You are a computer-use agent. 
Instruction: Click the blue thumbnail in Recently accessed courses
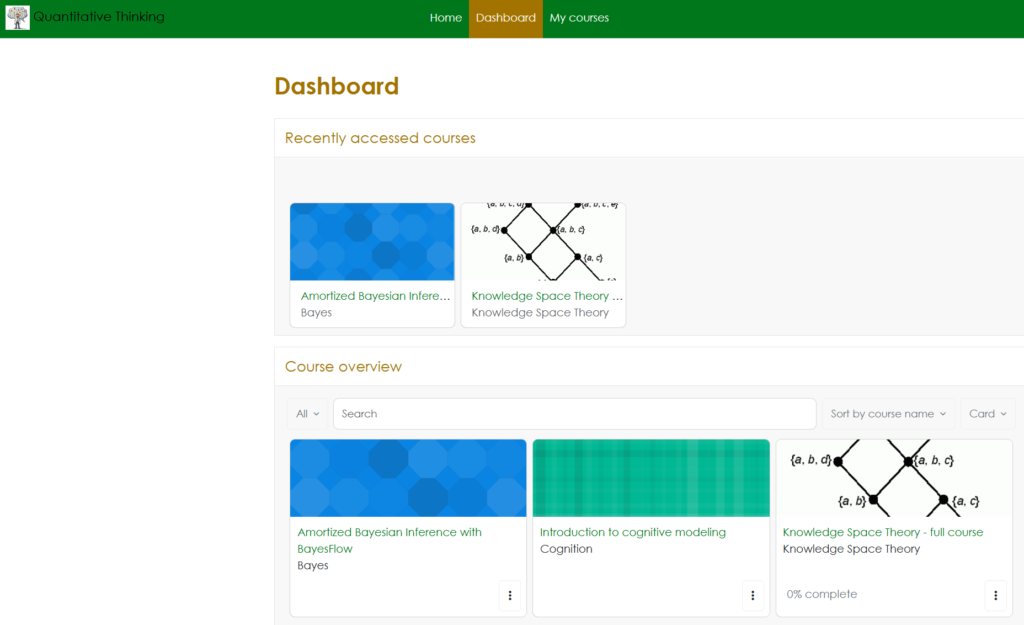click(372, 242)
